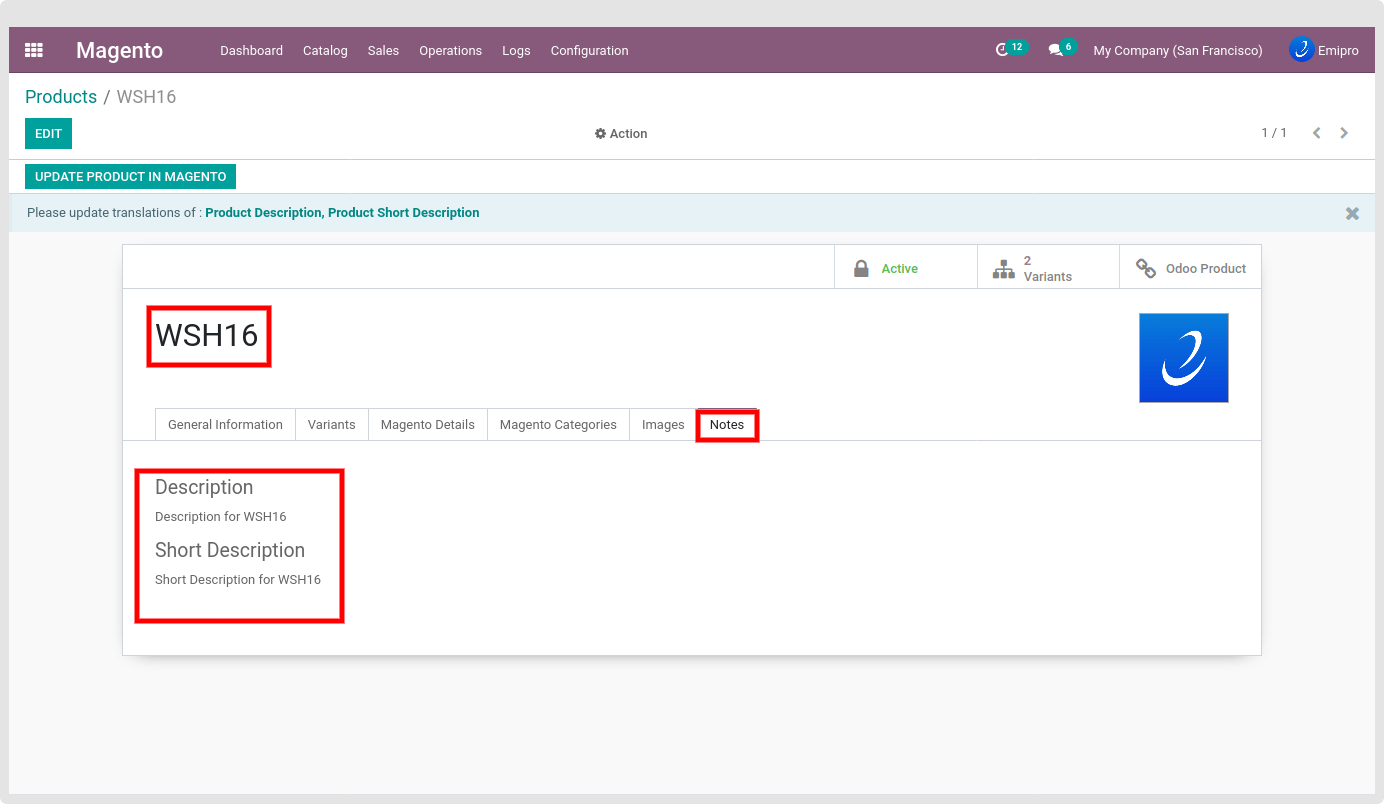Click Update Product in Magento button
Viewport: 1384px width, 804px height.
pyautogui.click(x=130, y=176)
